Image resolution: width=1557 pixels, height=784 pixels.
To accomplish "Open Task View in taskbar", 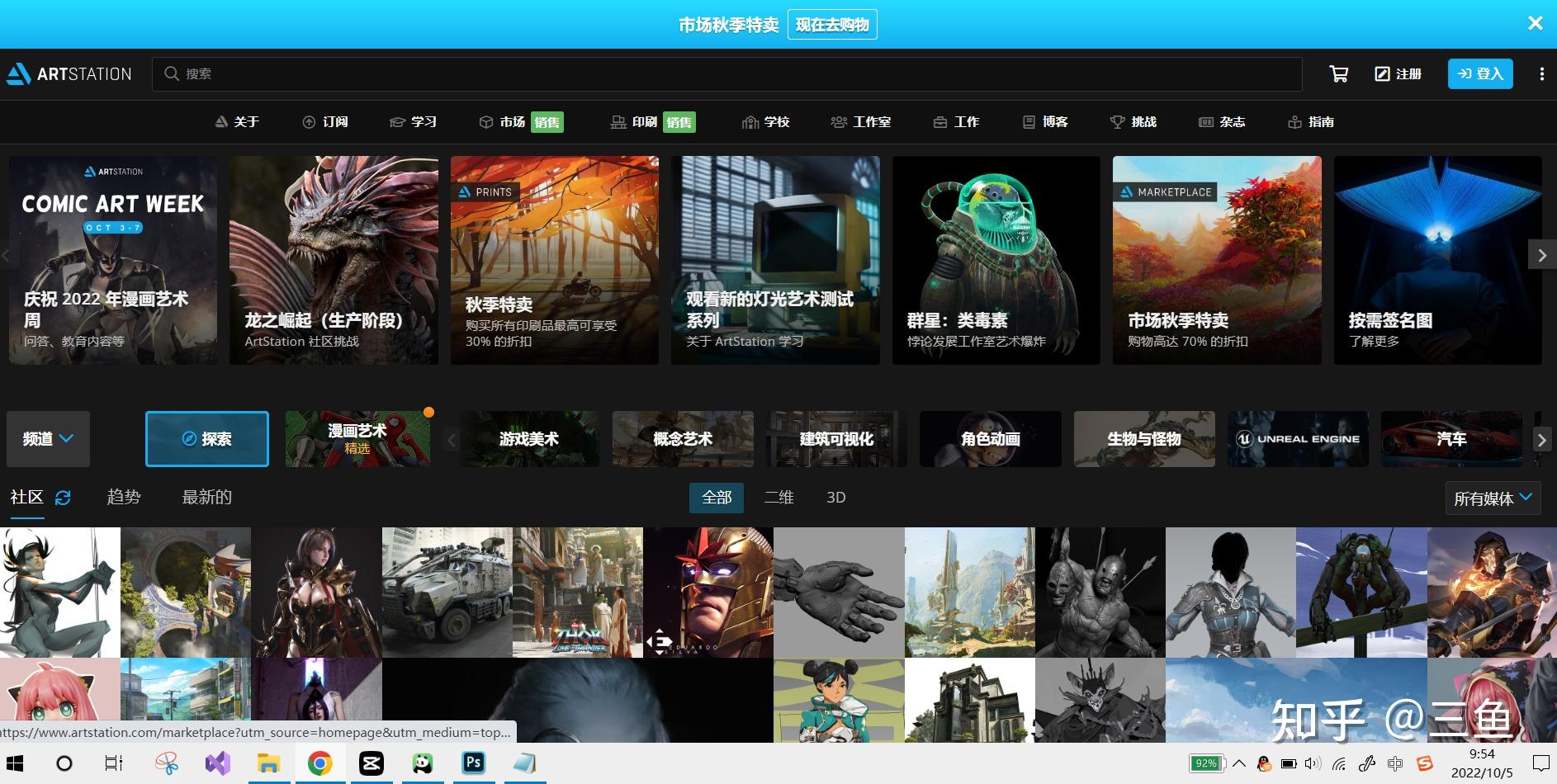I will (114, 763).
